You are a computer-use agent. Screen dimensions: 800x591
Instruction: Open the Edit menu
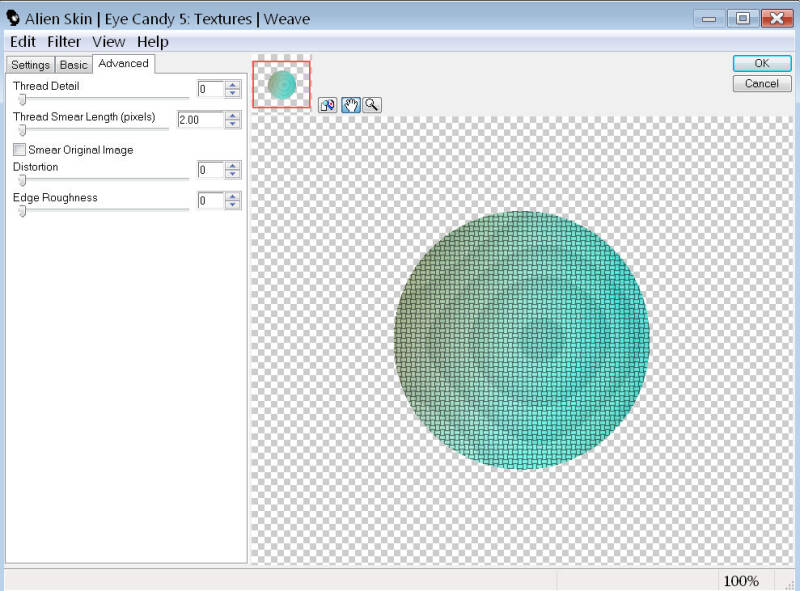pos(23,42)
